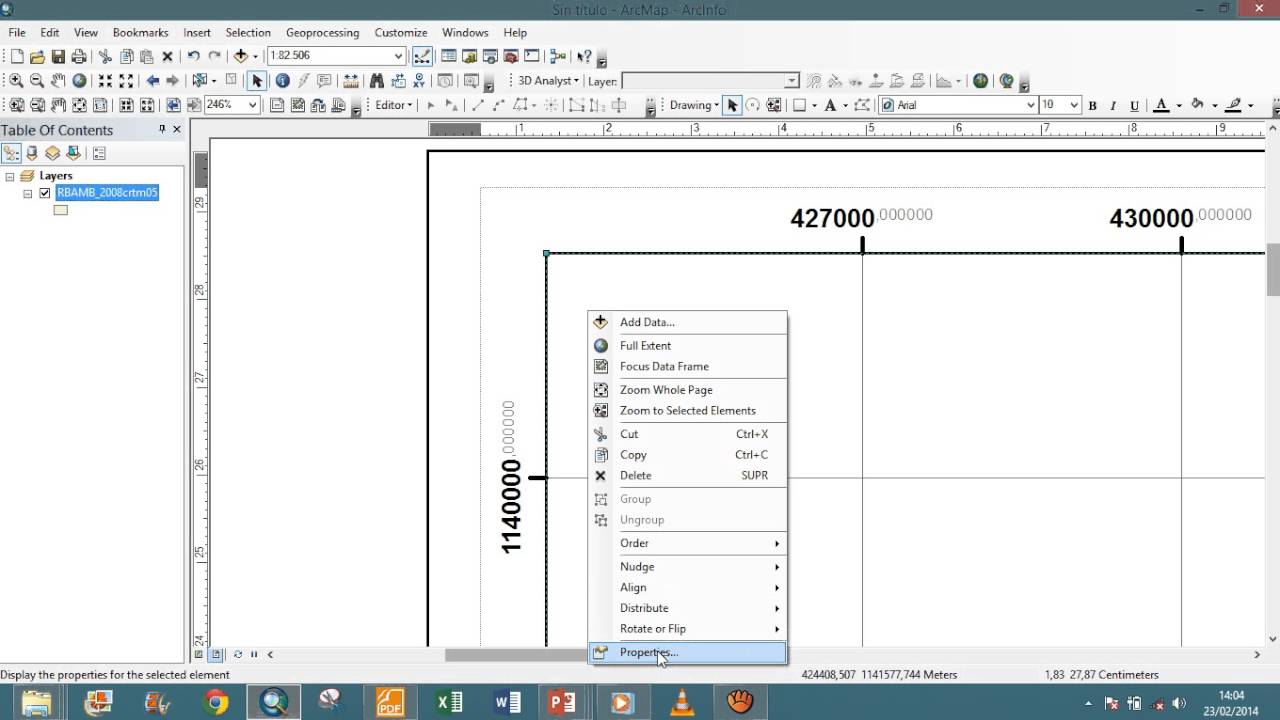
Task: Select the Identify tool
Action: 282,81
